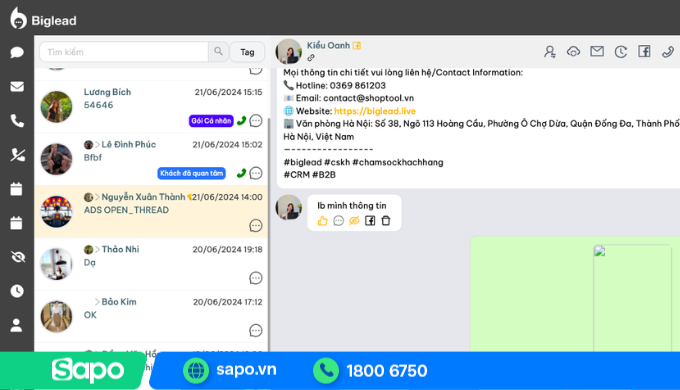Open Lương Bích conversation
This screenshot has height=390, width=680.
click(151, 106)
